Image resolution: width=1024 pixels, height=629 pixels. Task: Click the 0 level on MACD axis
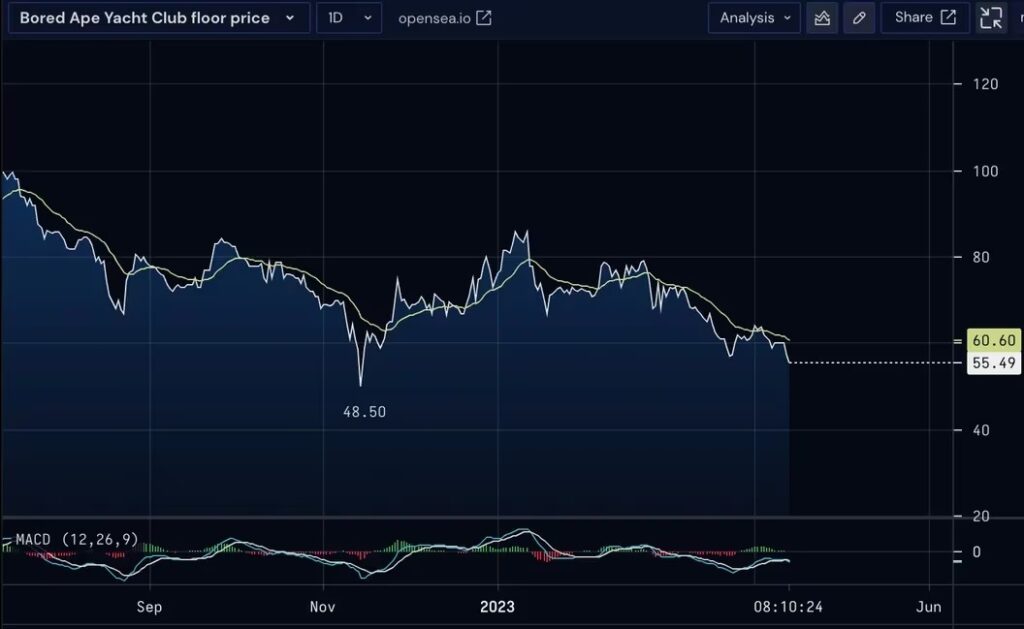pos(977,552)
